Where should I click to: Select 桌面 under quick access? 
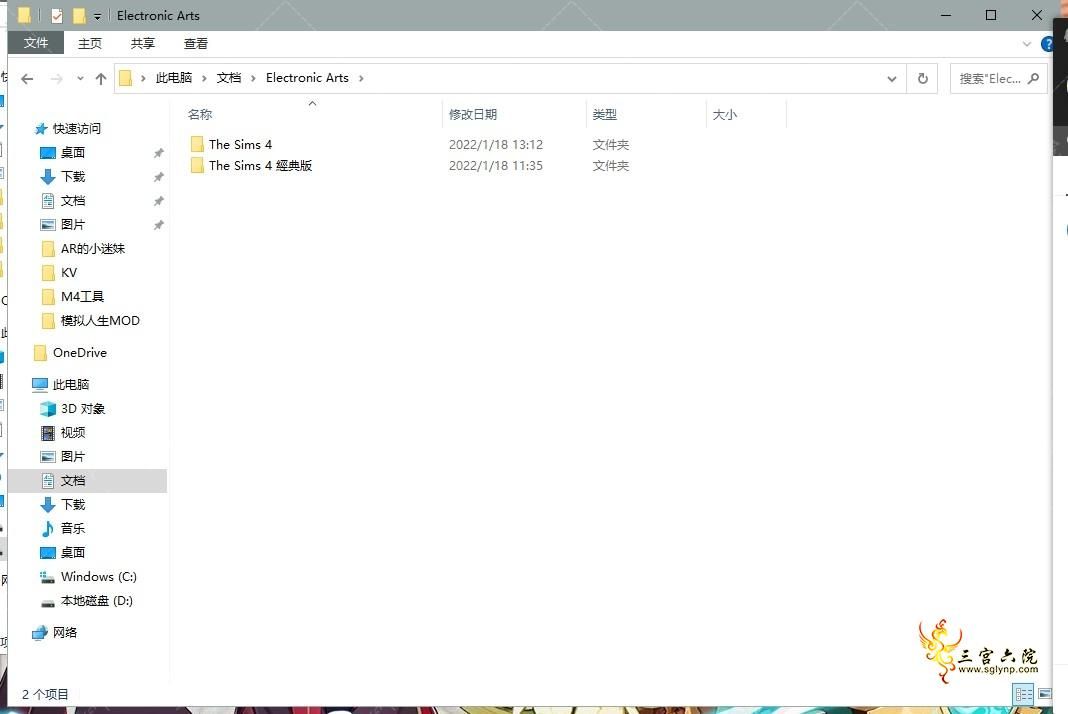pos(73,153)
